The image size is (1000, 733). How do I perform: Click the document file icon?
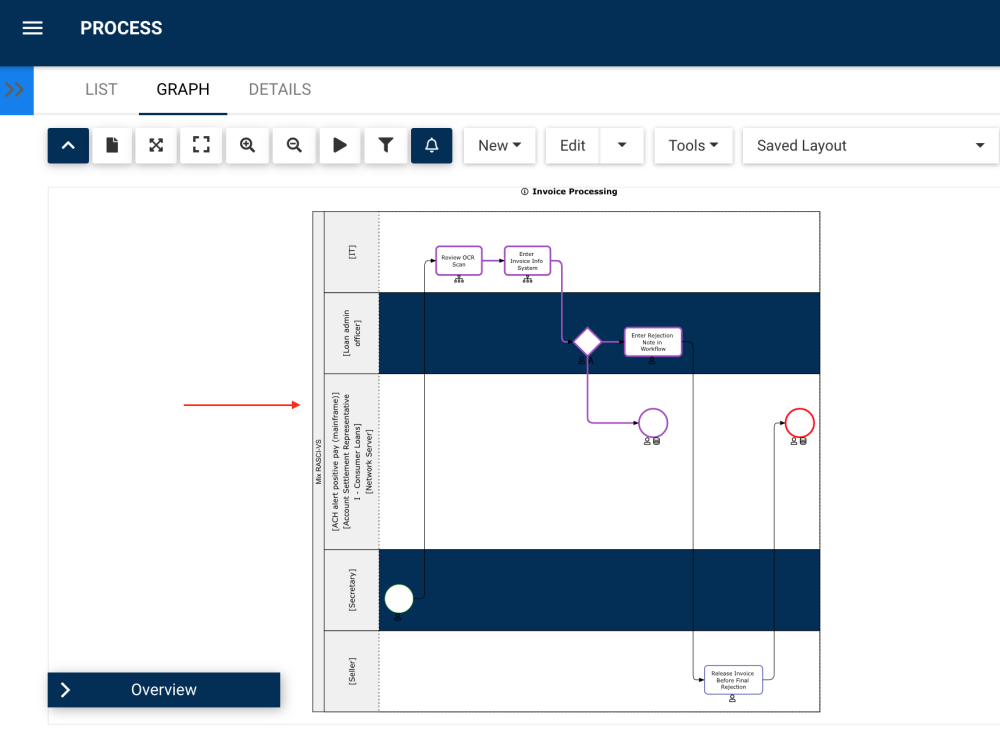click(112, 145)
